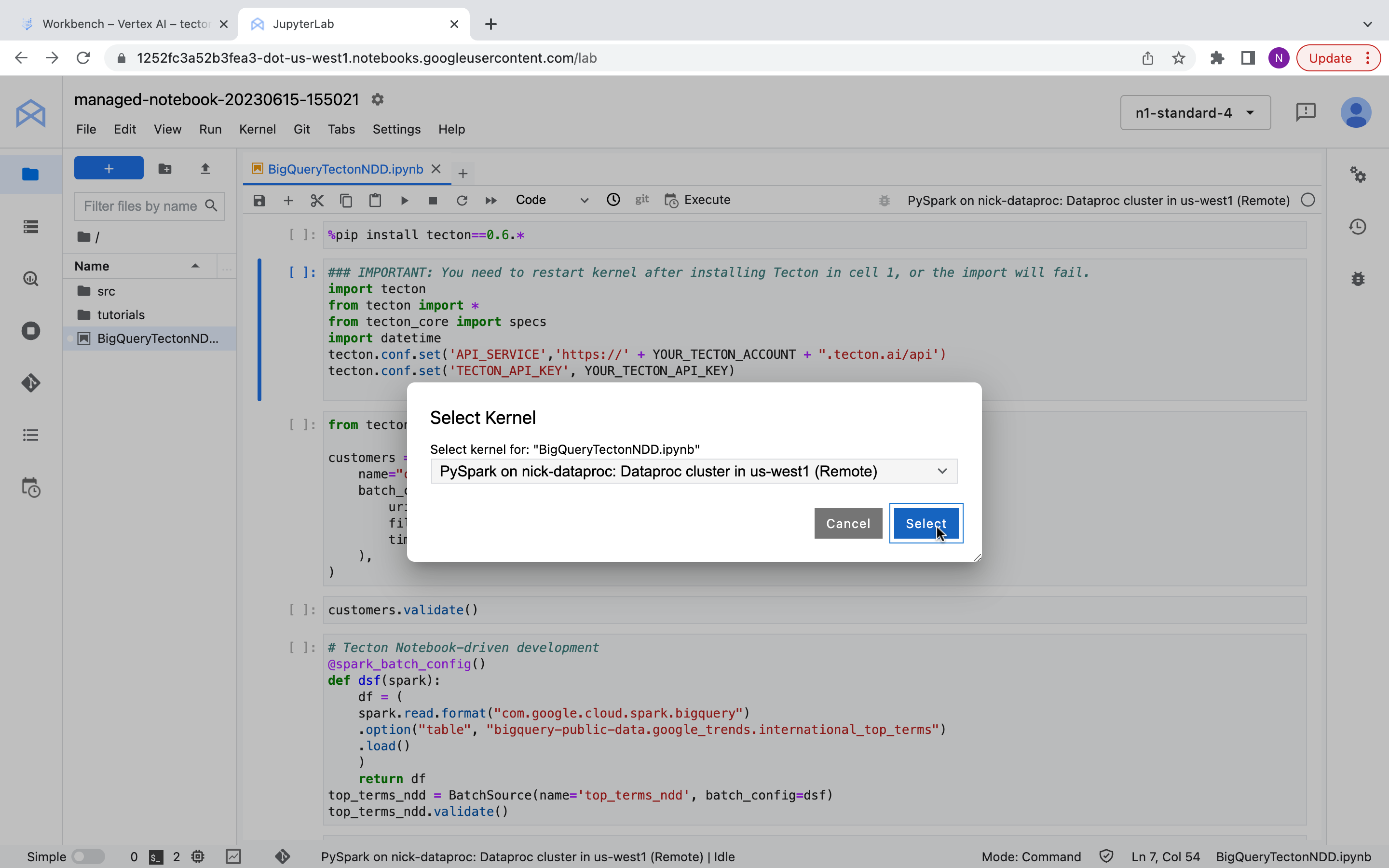Click the restart kernel icon
Viewport: 1389px width, 868px height.
click(462, 200)
